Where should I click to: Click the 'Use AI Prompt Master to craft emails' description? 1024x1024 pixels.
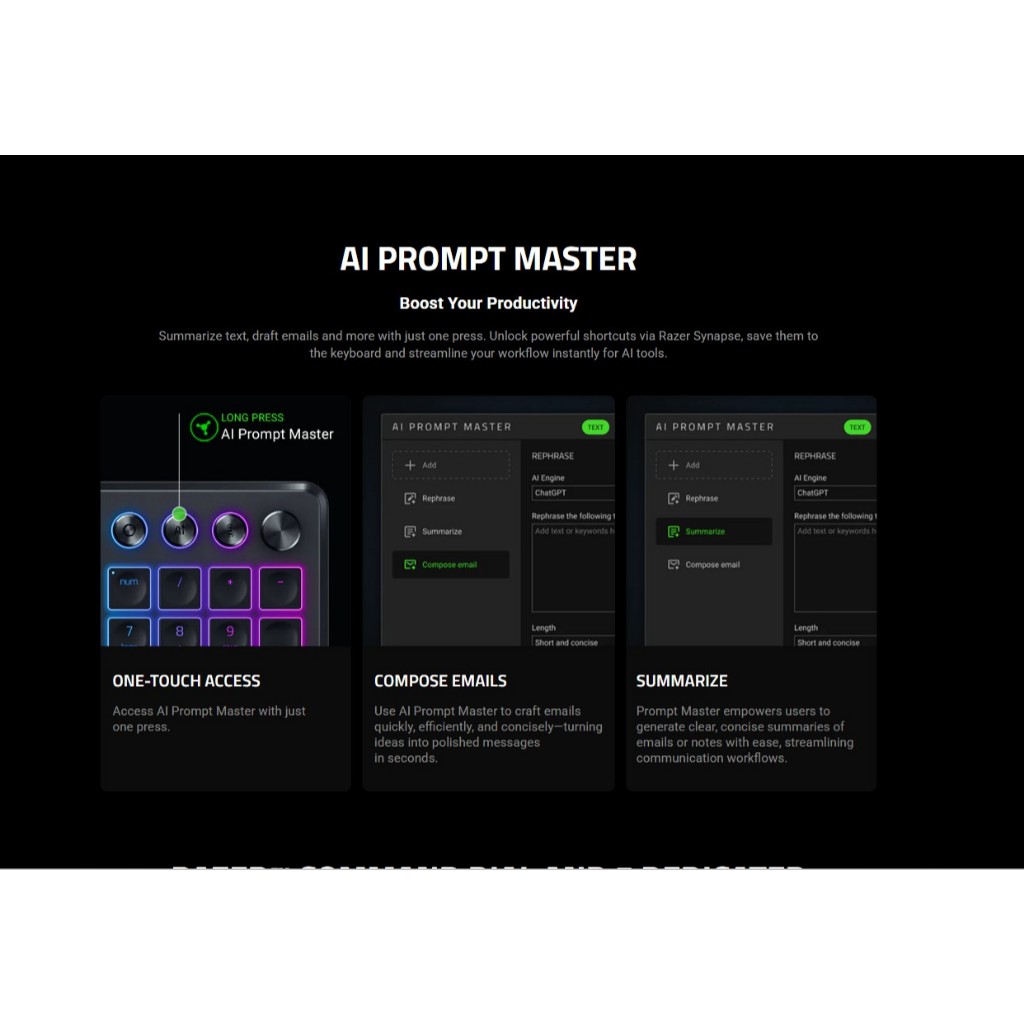click(x=488, y=734)
